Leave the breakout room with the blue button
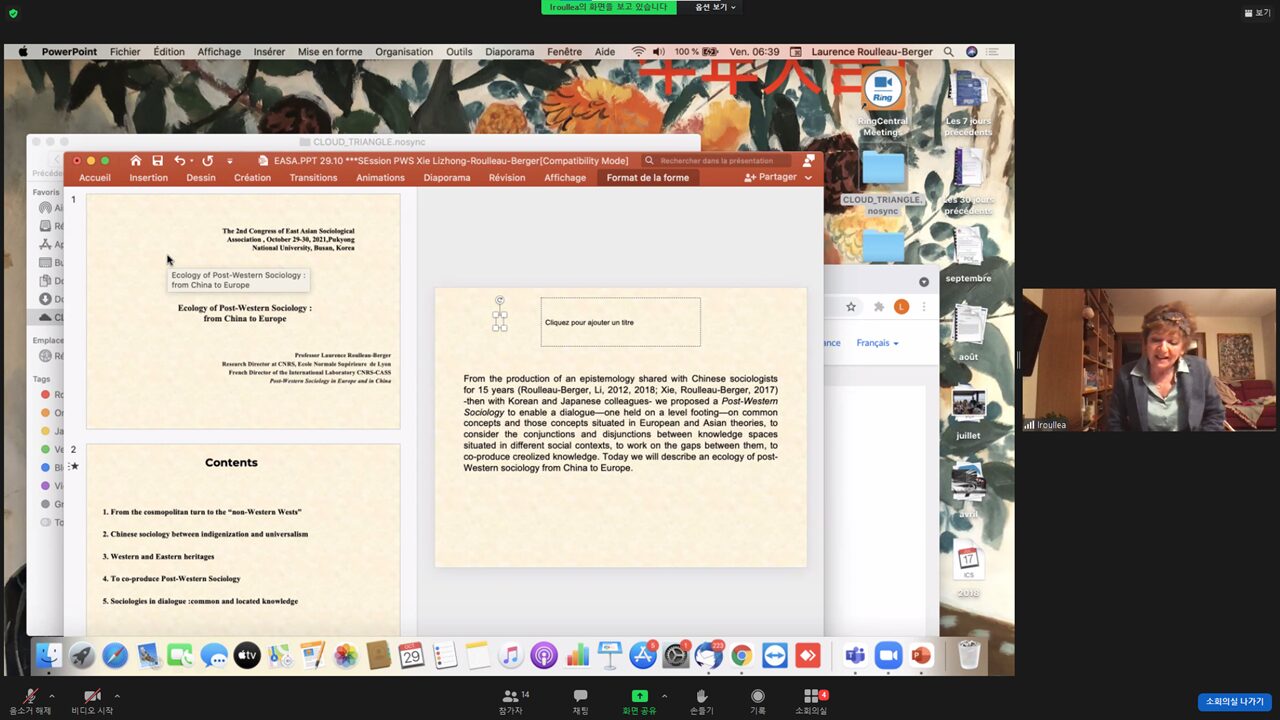 point(1234,701)
